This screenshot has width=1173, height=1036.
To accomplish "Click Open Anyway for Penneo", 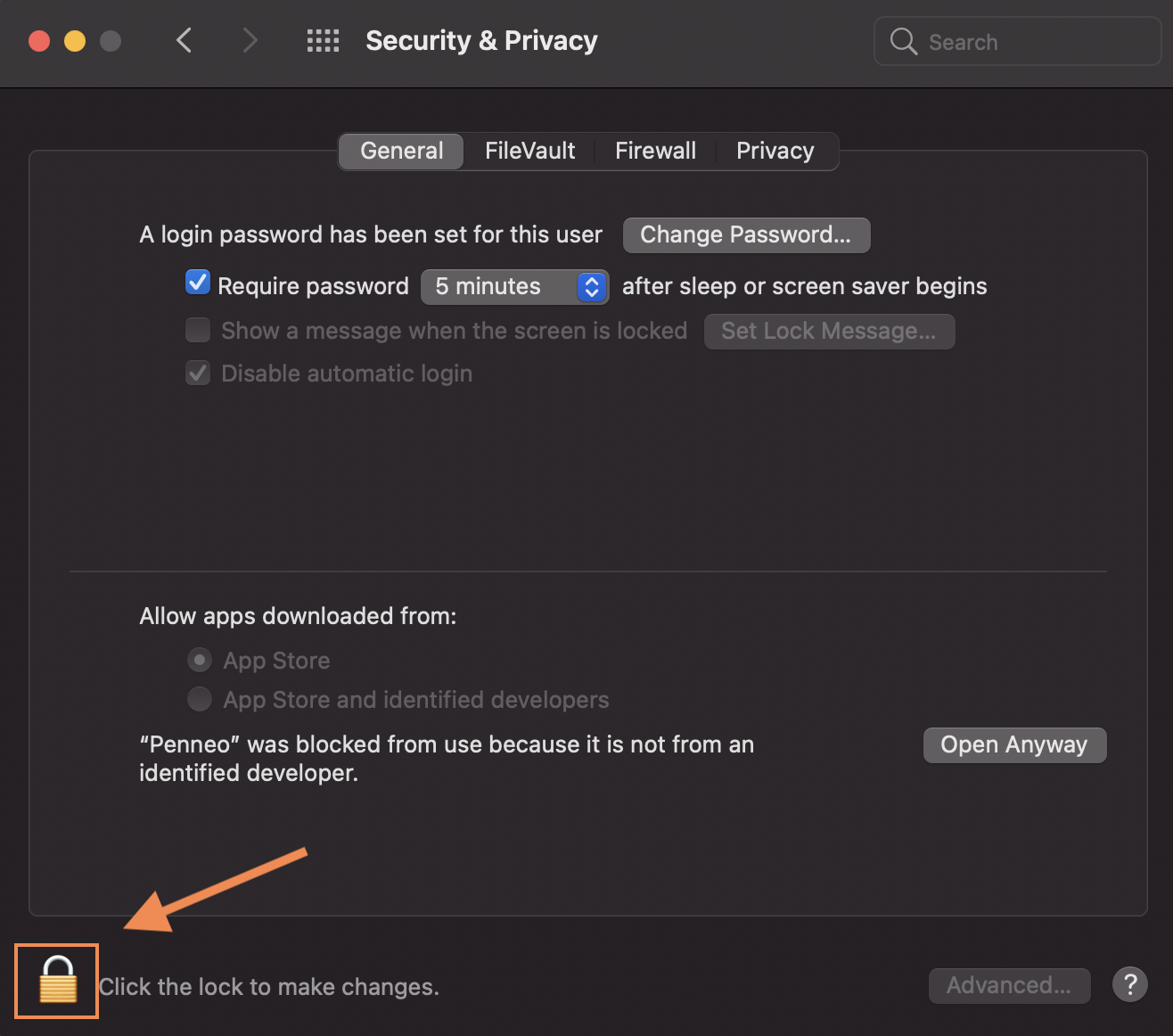I will point(1014,744).
